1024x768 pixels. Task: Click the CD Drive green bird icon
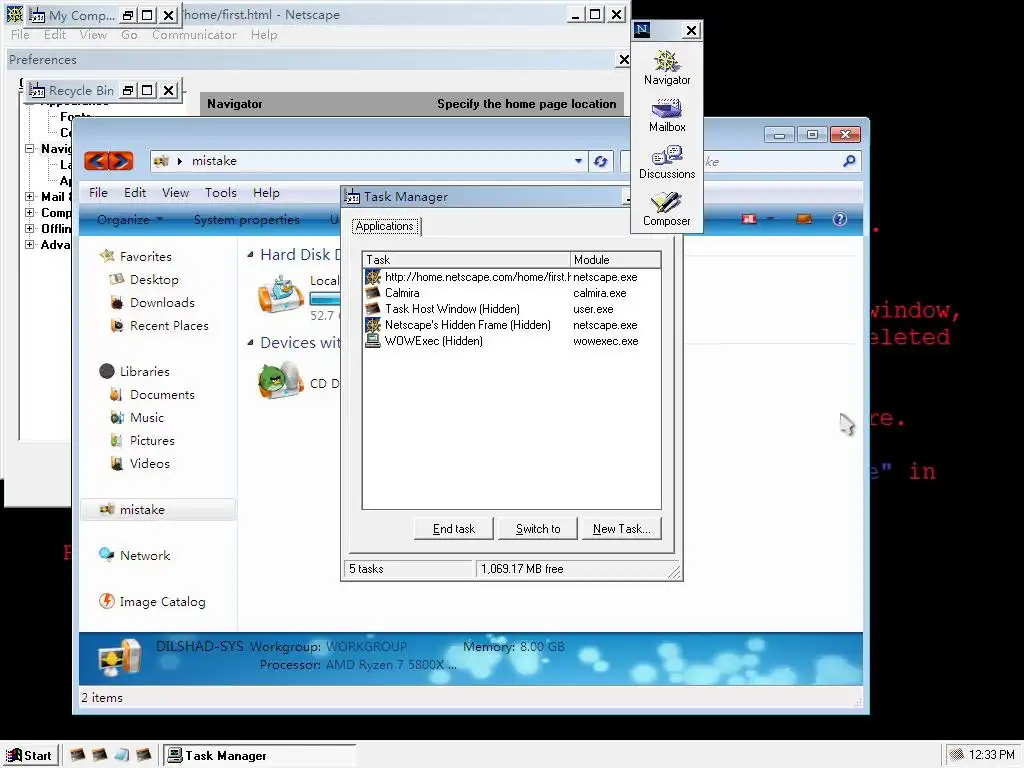point(281,380)
